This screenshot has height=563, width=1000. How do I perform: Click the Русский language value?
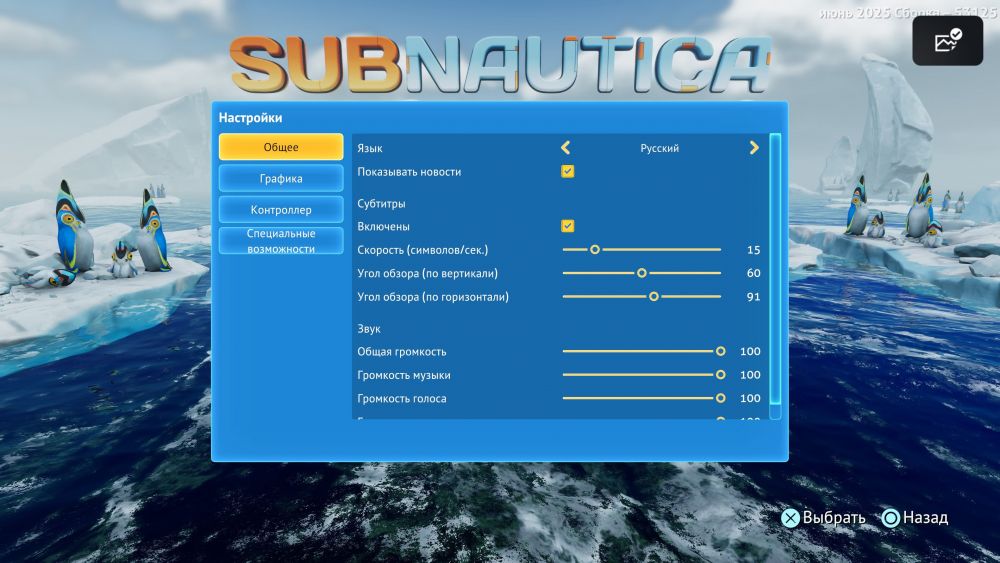tap(660, 148)
